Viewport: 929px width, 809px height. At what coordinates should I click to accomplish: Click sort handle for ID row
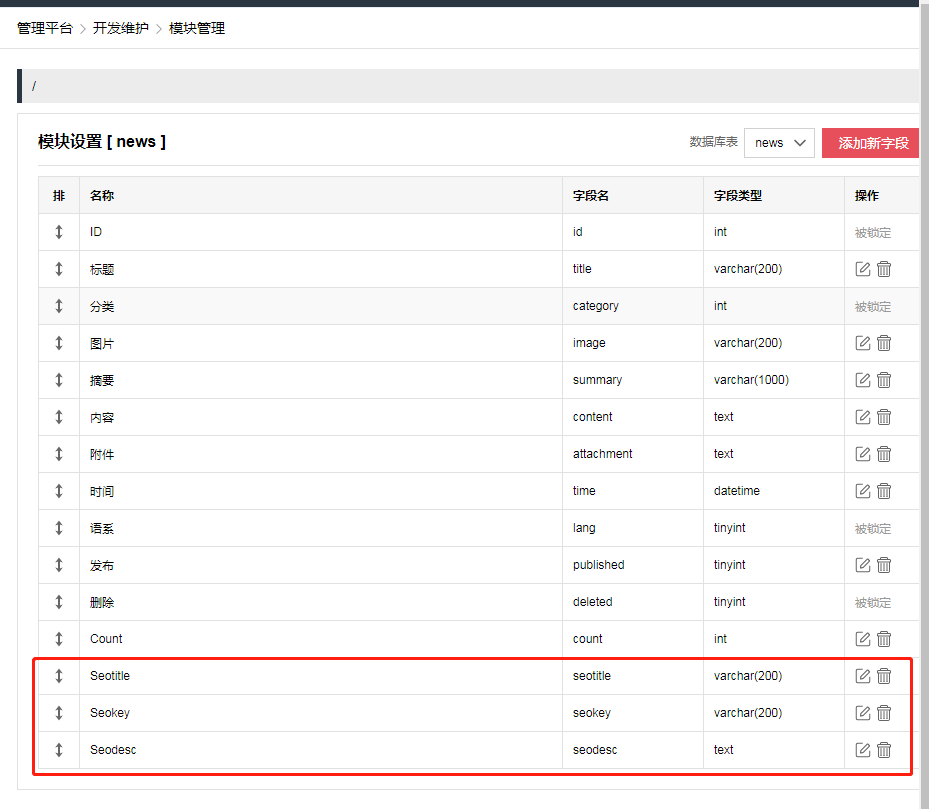pyautogui.click(x=59, y=232)
